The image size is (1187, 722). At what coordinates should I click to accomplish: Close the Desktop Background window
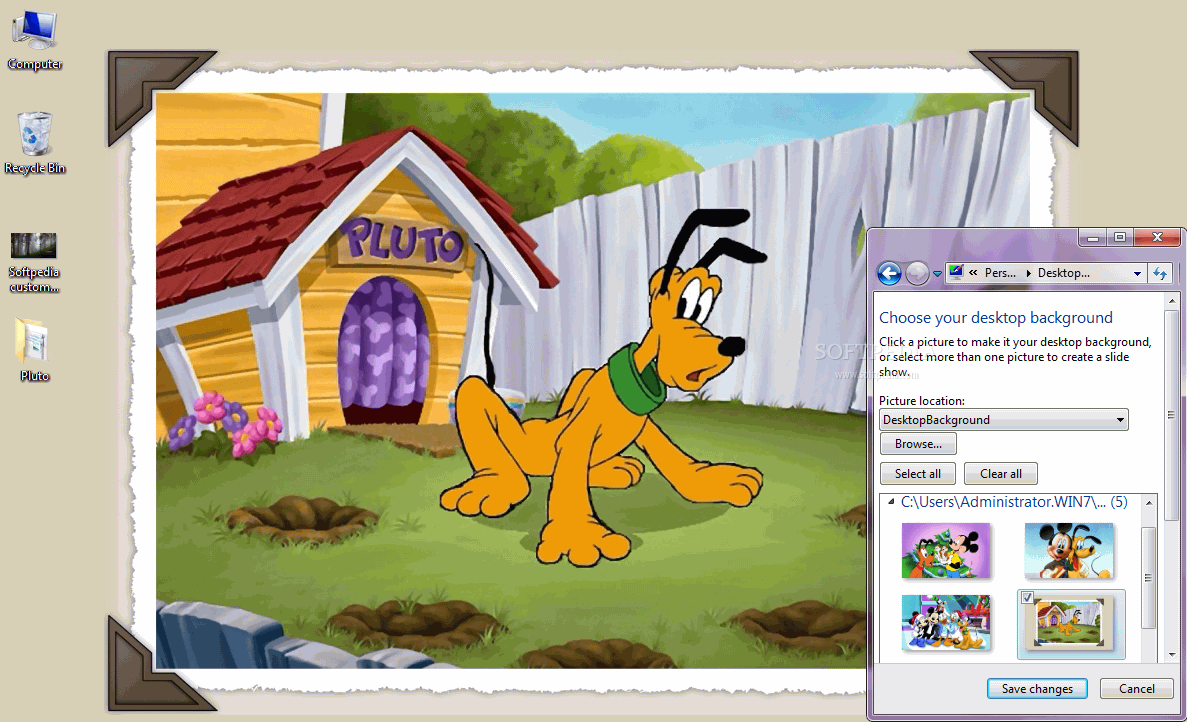1157,238
